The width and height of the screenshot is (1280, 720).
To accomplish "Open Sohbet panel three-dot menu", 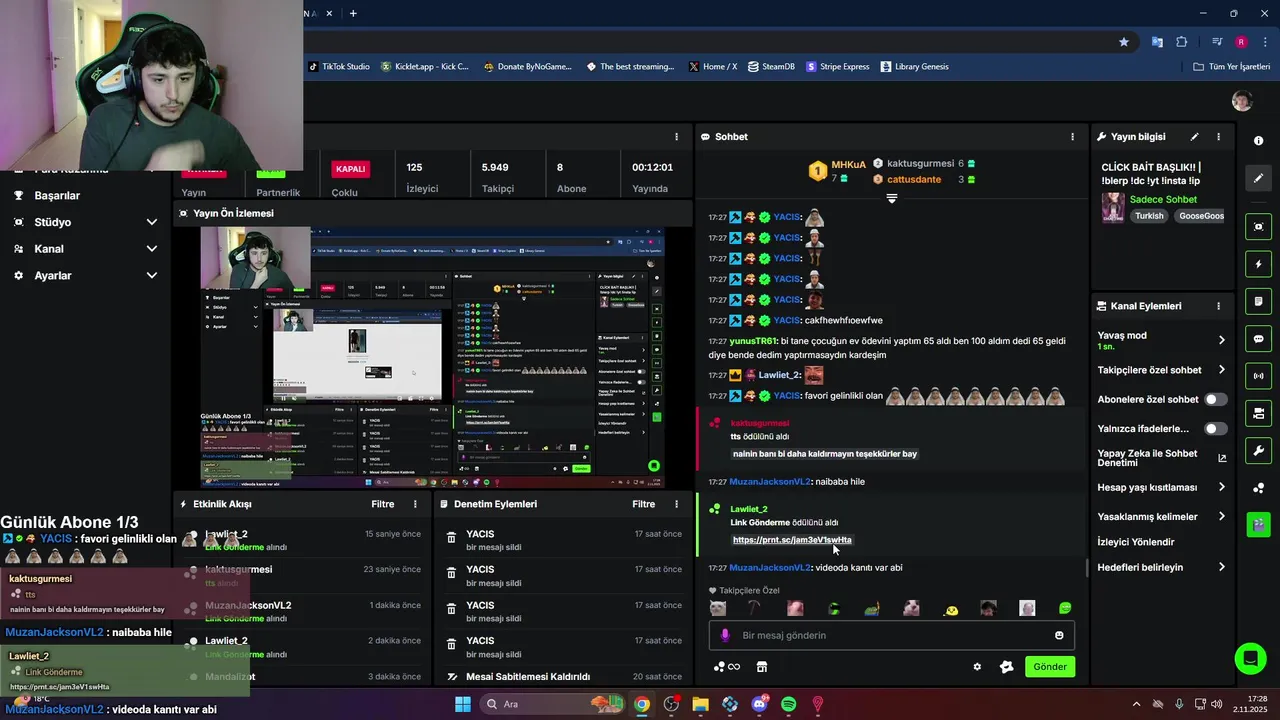I will pos(1073,137).
